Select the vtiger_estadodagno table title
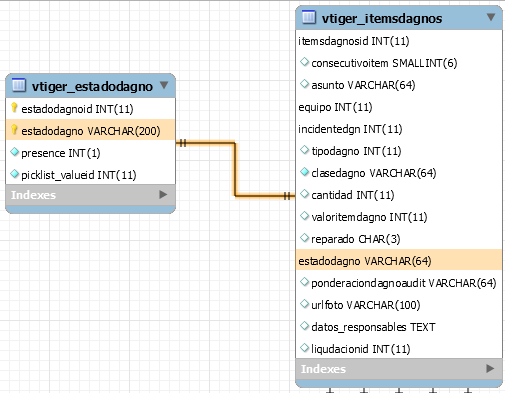Image resolution: width=505 pixels, height=393 pixels. coord(92,86)
